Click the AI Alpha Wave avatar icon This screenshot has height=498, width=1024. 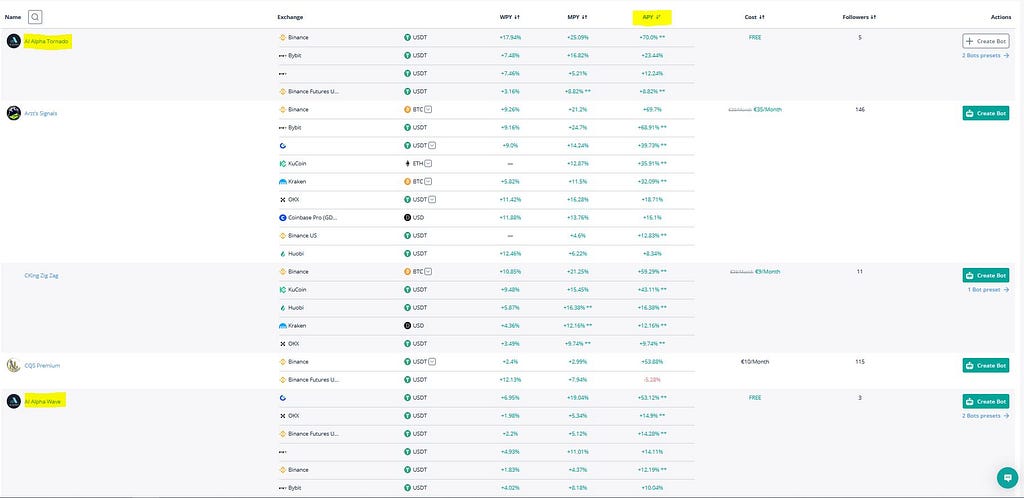coord(14,401)
